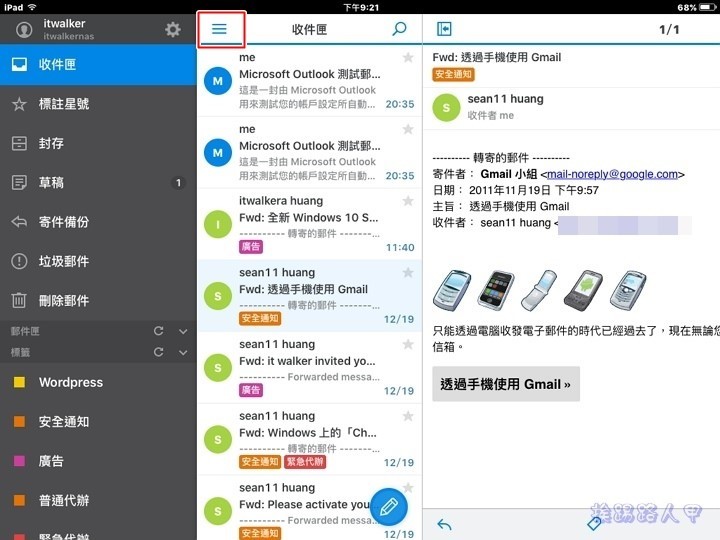Open the 草稿 drafts folder
The height and width of the screenshot is (540, 720).
click(98, 183)
